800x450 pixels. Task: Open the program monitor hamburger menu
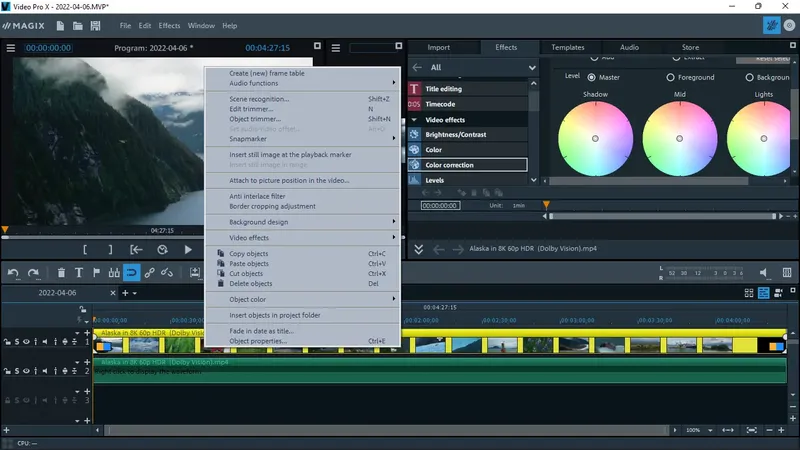pos(11,48)
